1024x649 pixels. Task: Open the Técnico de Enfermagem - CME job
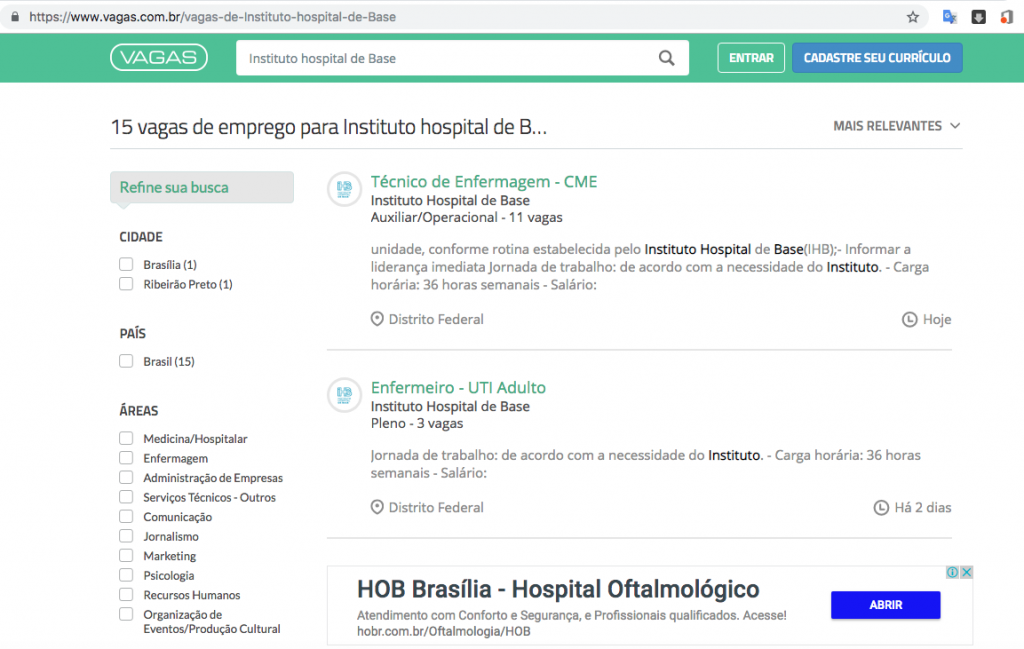[483, 182]
